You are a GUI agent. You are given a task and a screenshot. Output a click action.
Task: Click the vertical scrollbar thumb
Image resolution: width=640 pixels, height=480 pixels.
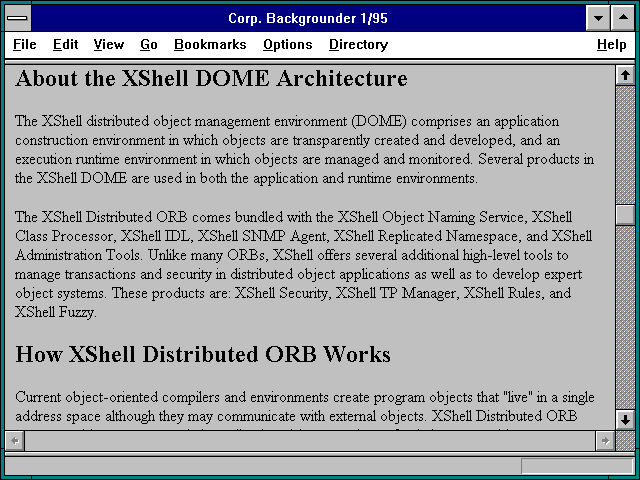pos(625,214)
